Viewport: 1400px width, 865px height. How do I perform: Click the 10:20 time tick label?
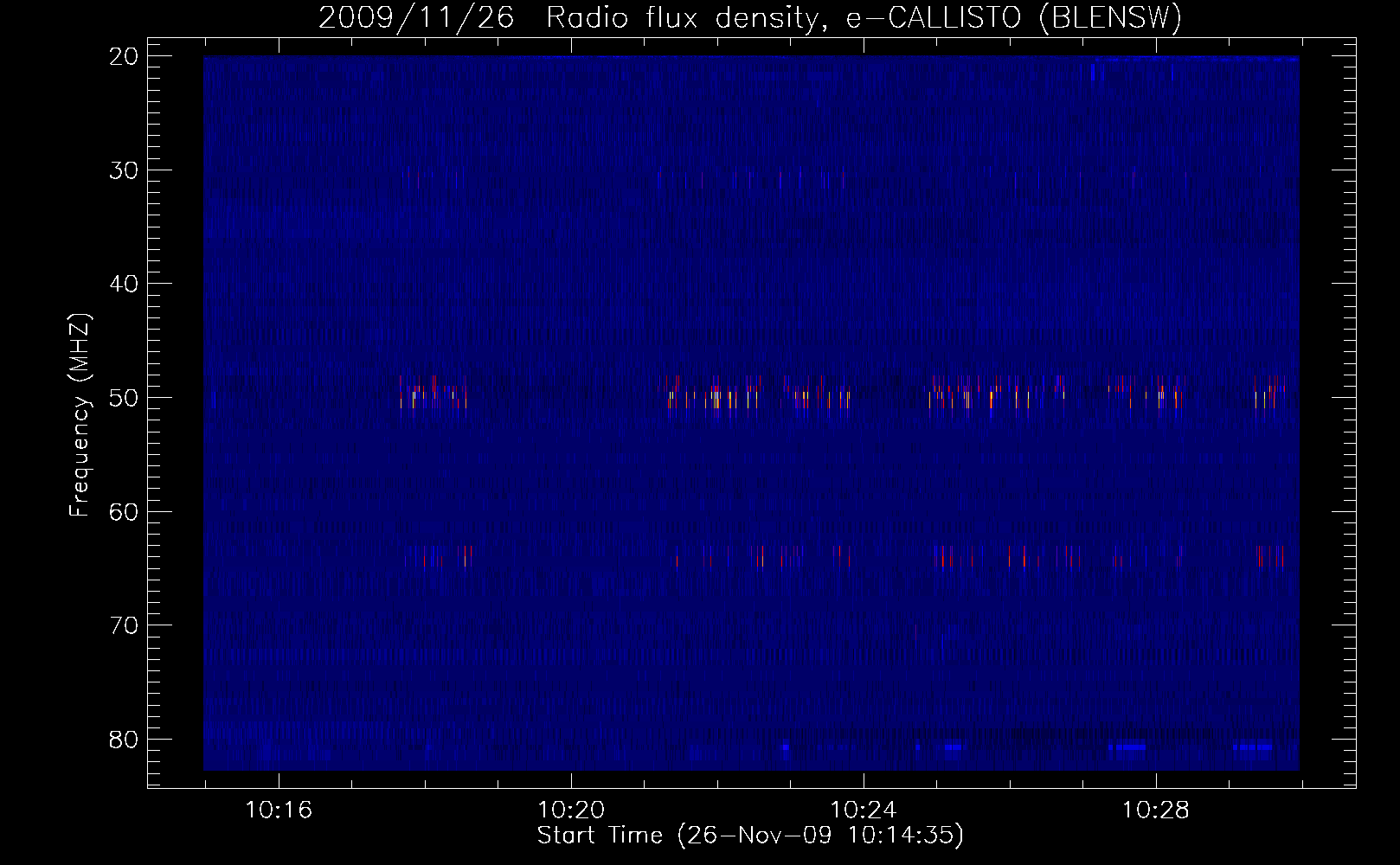pyautogui.click(x=571, y=811)
